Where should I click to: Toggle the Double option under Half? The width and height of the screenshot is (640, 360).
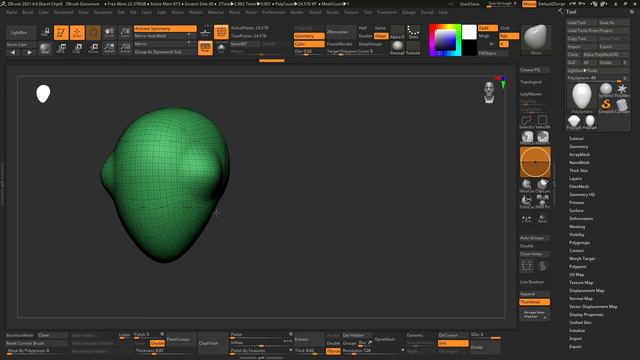pyautogui.click(x=365, y=36)
